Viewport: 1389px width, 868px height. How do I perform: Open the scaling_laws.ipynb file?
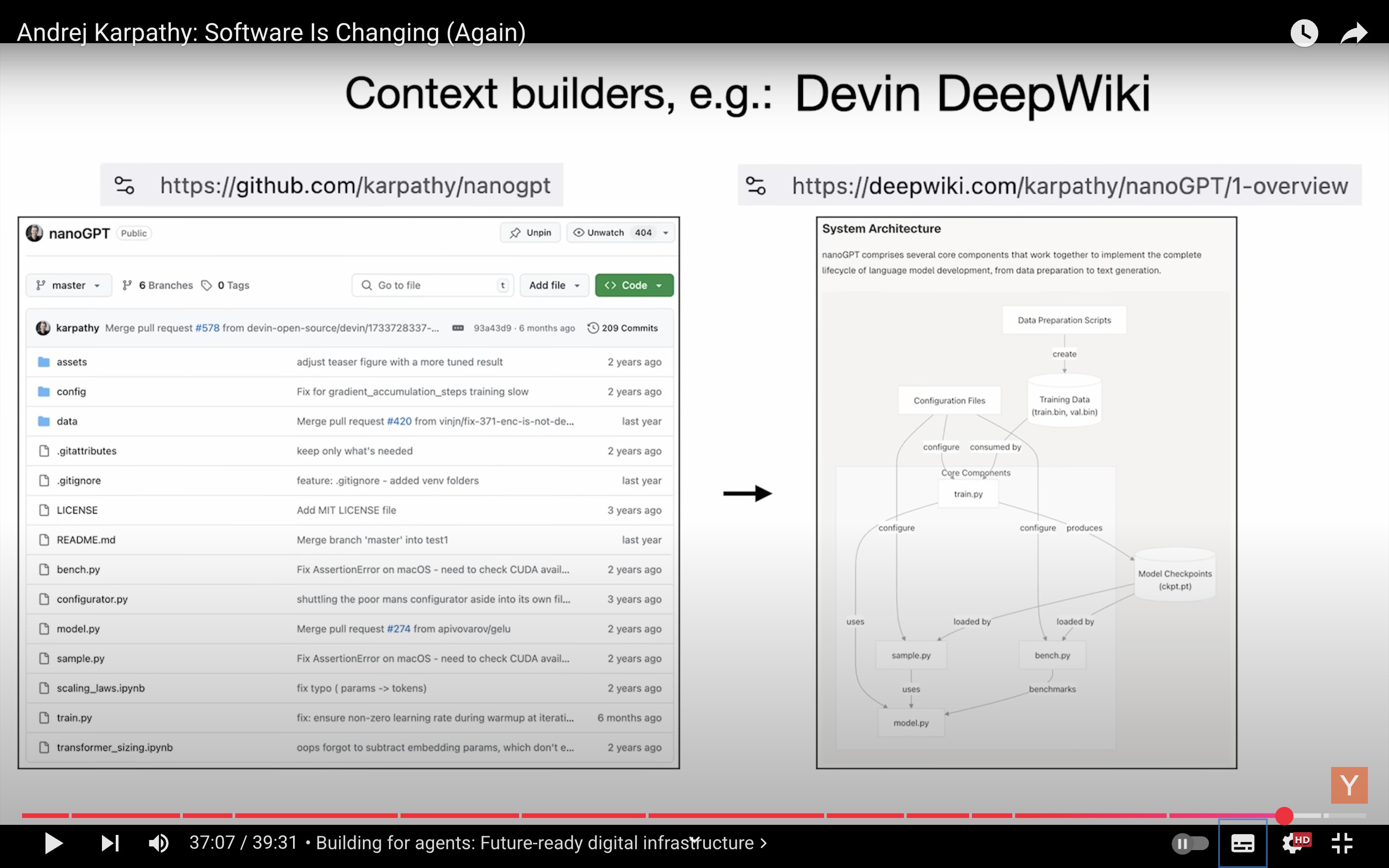click(x=101, y=688)
